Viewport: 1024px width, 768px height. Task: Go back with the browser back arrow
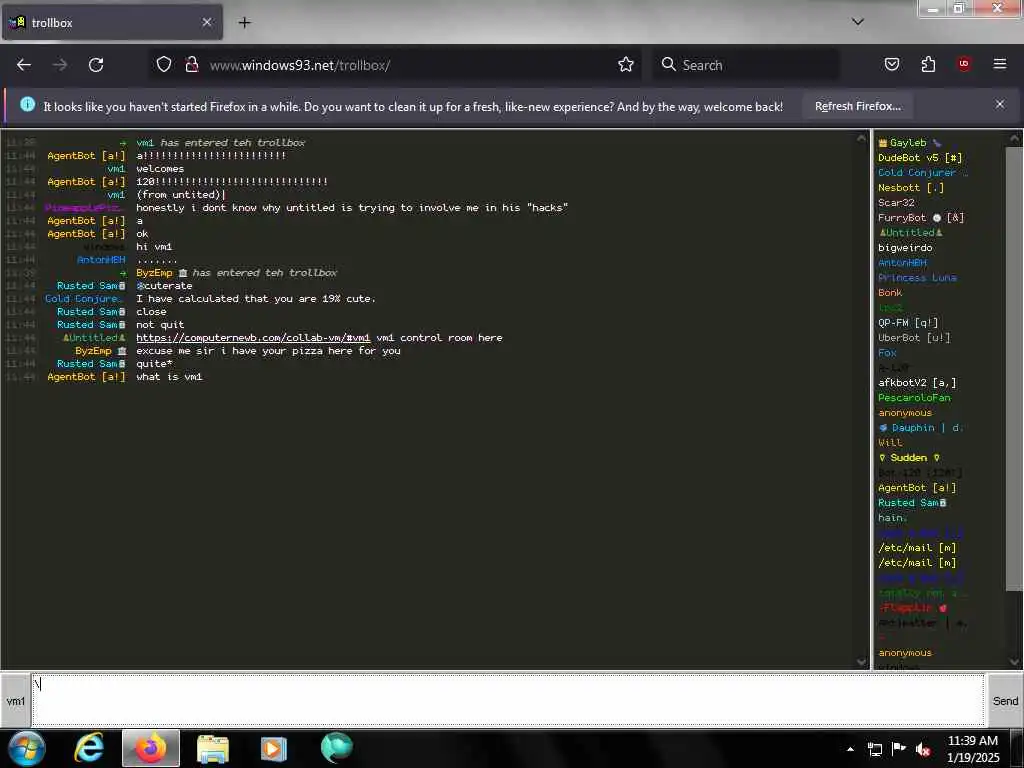point(24,65)
